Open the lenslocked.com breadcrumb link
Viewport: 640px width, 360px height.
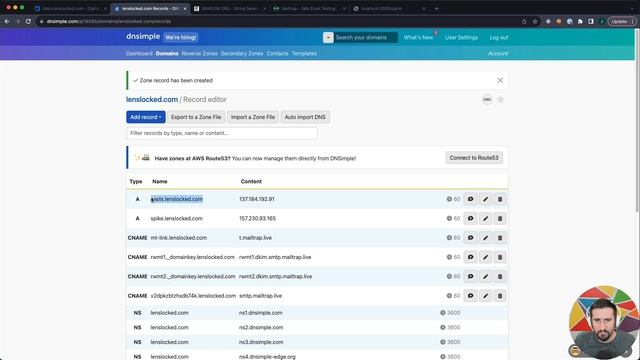[152, 100]
